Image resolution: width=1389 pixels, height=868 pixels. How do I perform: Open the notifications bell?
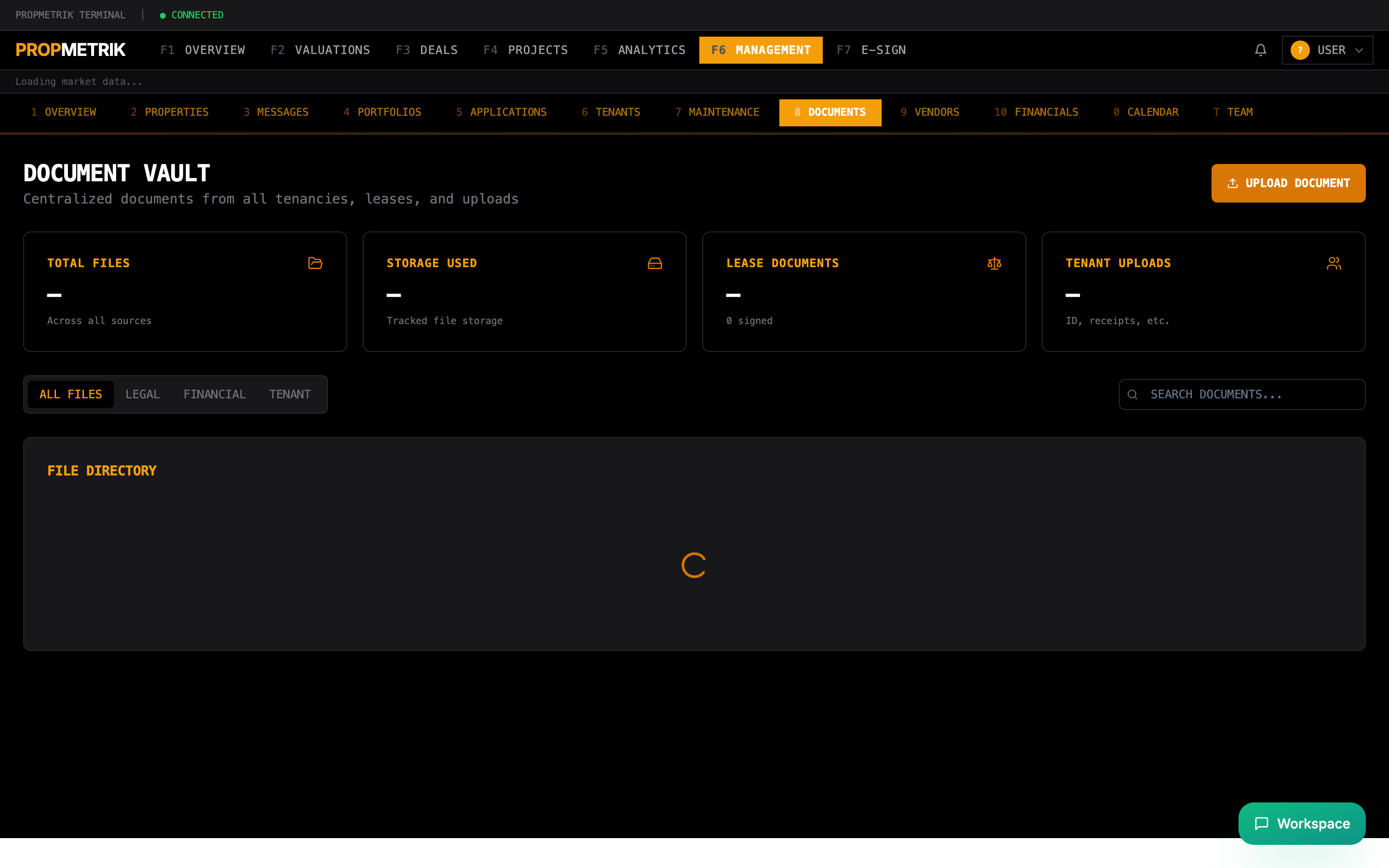(x=1260, y=50)
